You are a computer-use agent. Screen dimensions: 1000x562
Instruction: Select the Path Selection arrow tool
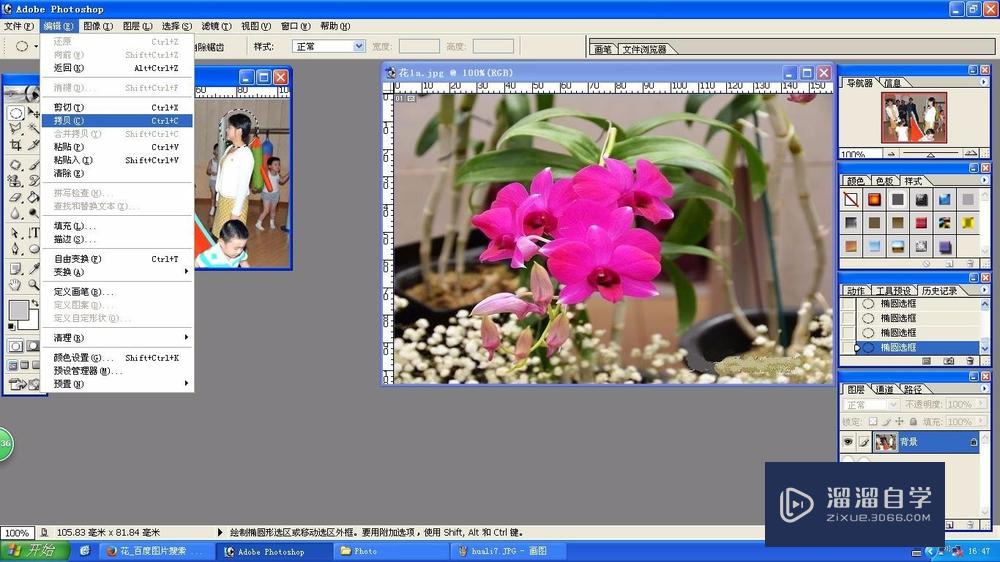15,233
